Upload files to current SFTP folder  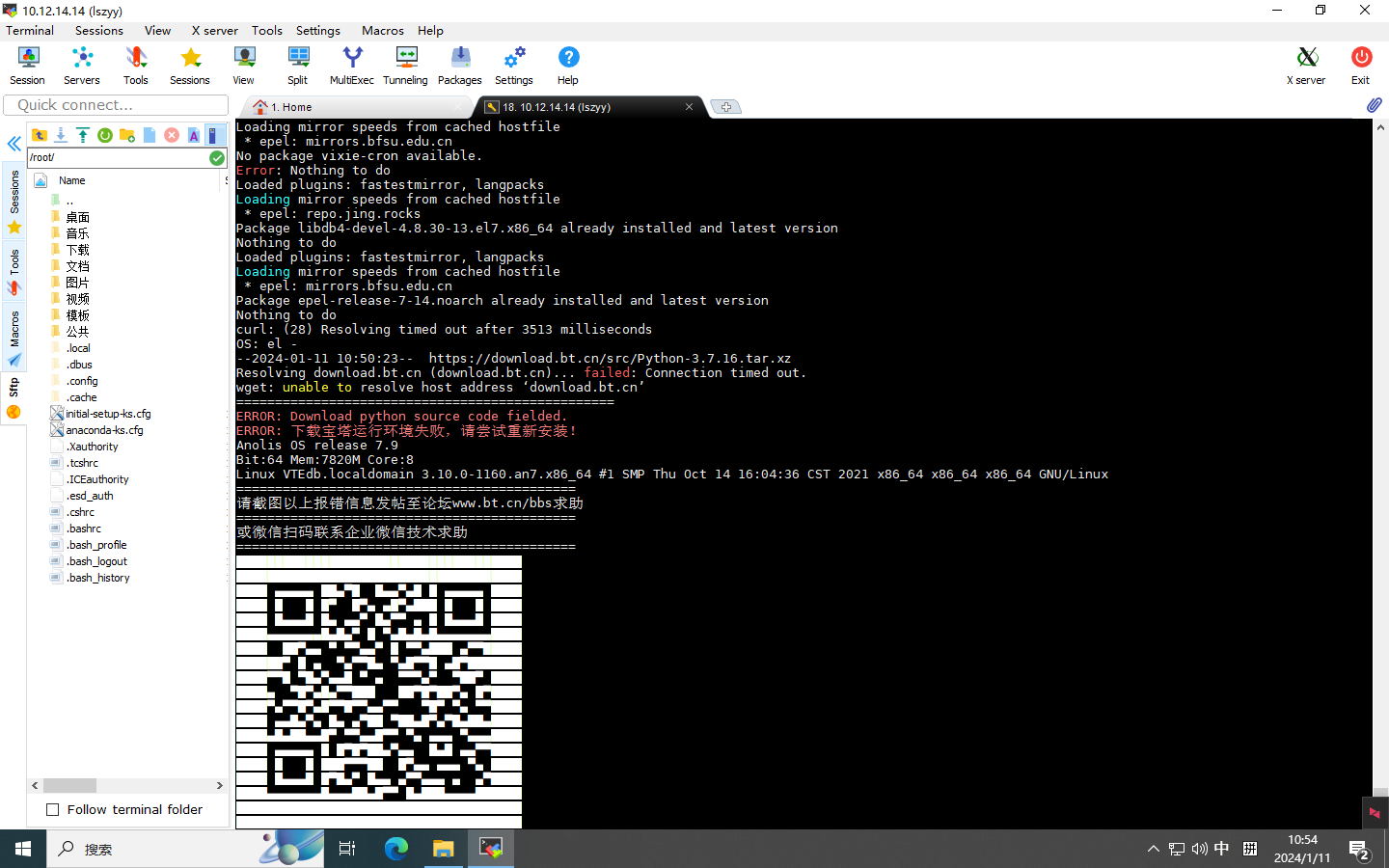83,135
